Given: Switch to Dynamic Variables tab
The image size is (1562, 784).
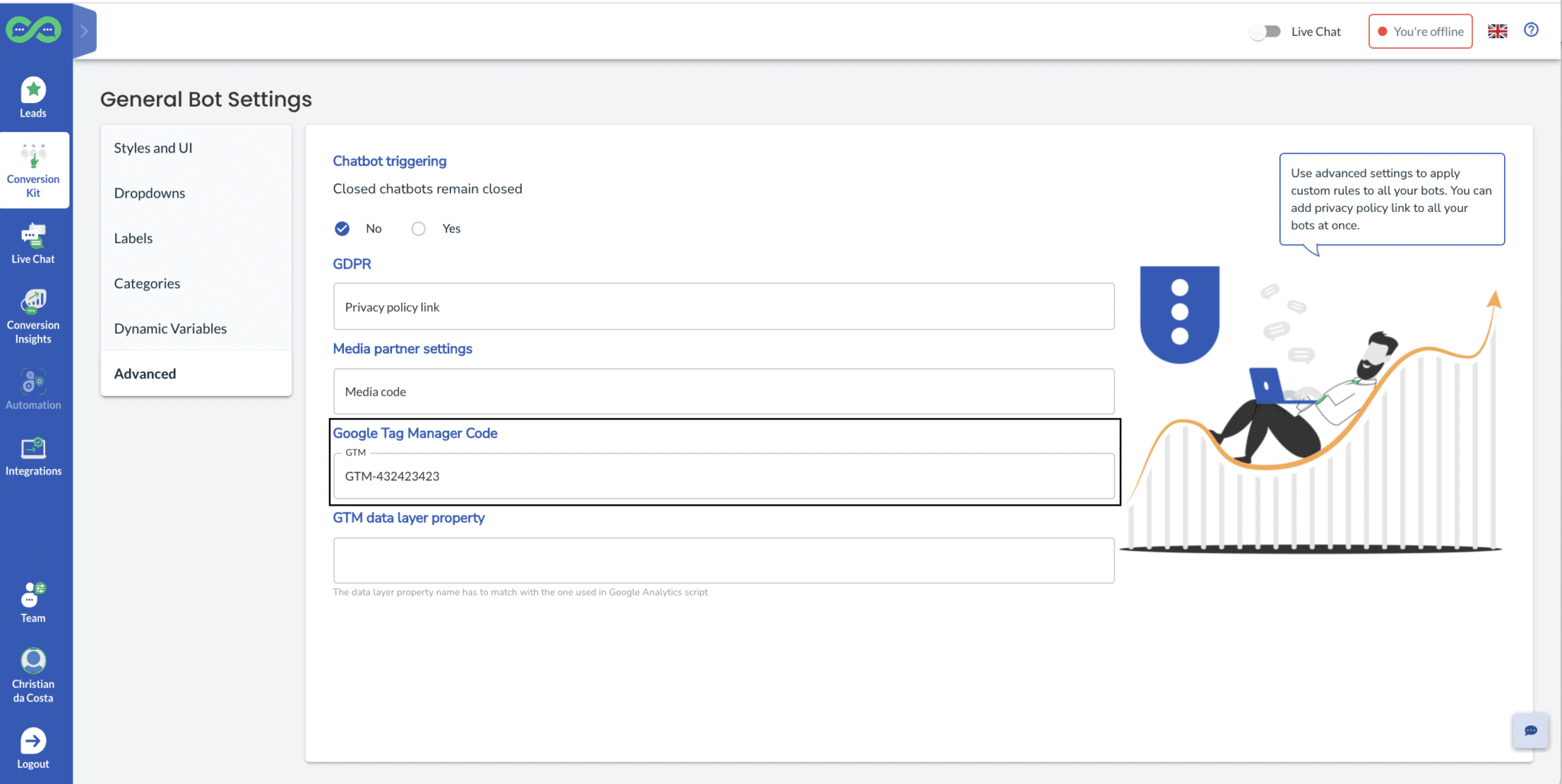Looking at the screenshot, I should [x=170, y=329].
